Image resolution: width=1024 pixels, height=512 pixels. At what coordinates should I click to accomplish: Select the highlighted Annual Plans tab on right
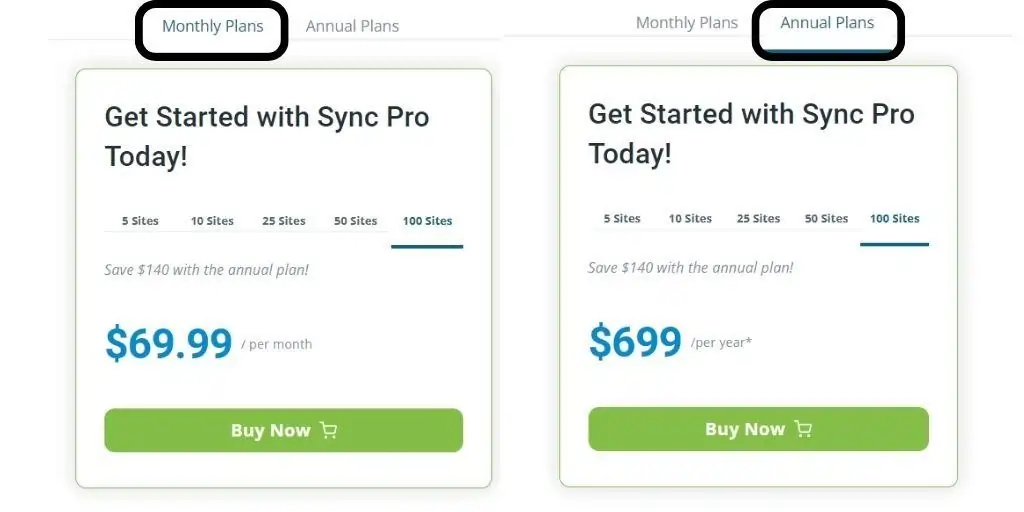tap(827, 23)
